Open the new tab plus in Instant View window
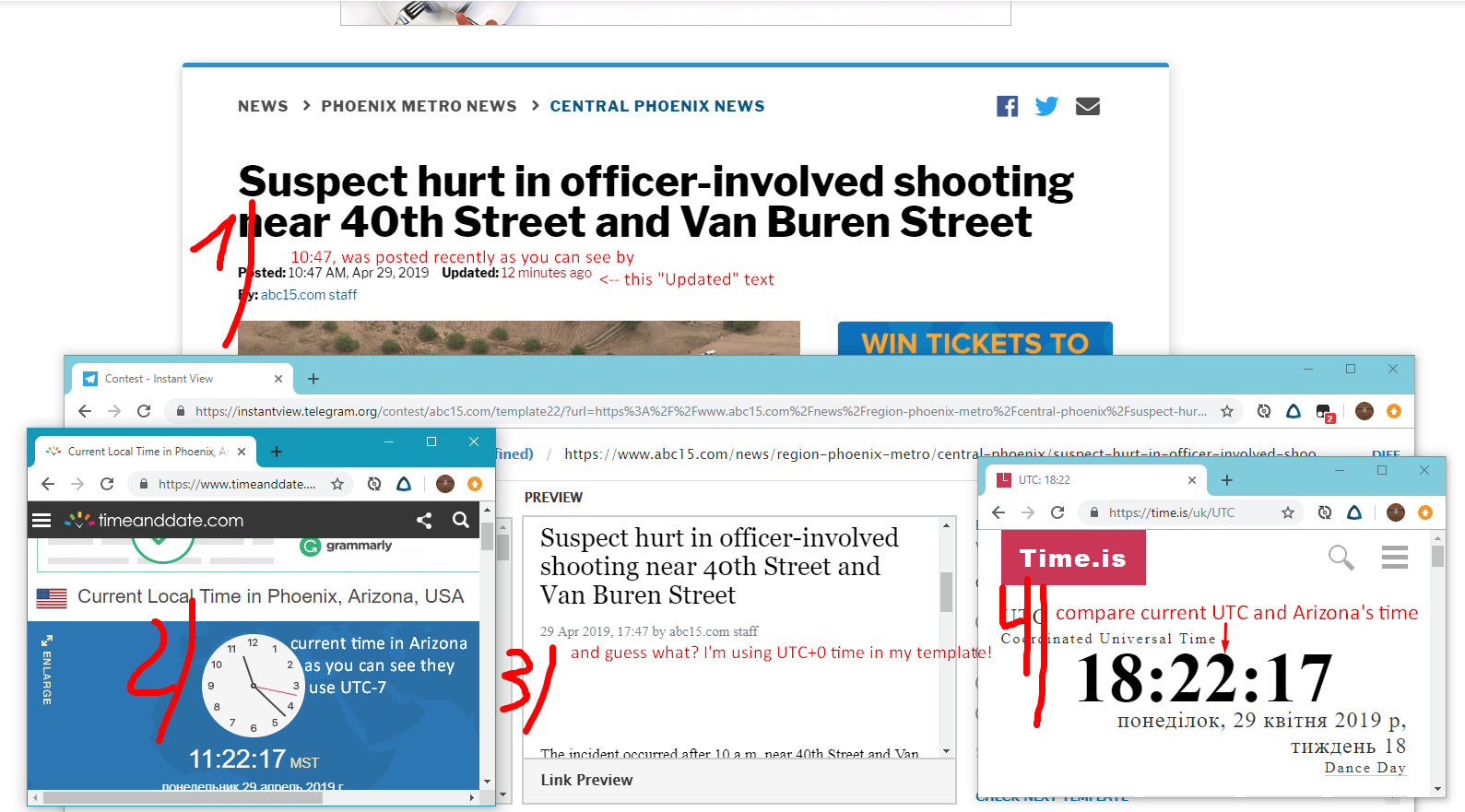1465x812 pixels. tap(313, 379)
